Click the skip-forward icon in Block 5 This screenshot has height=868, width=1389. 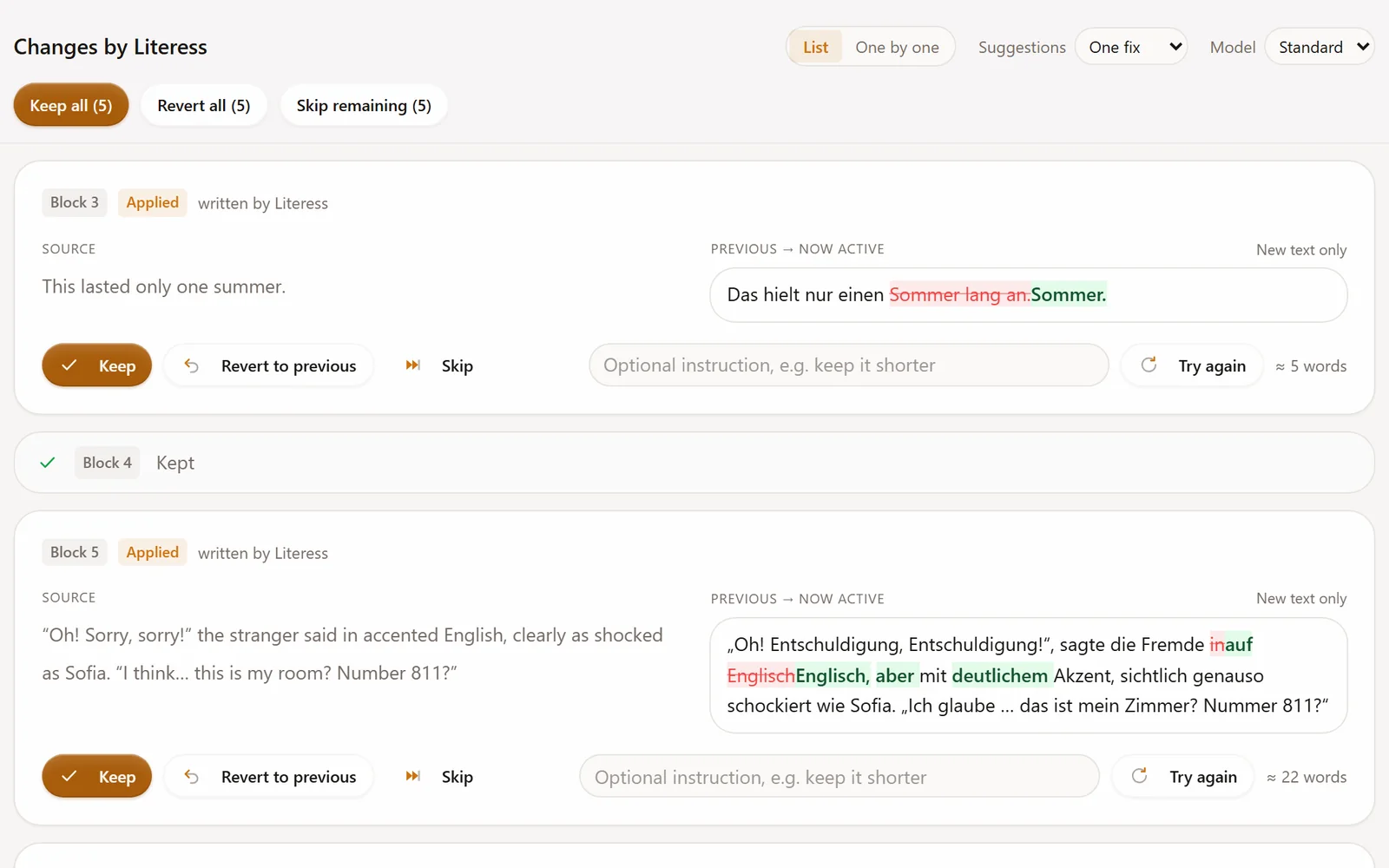[413, 776]
